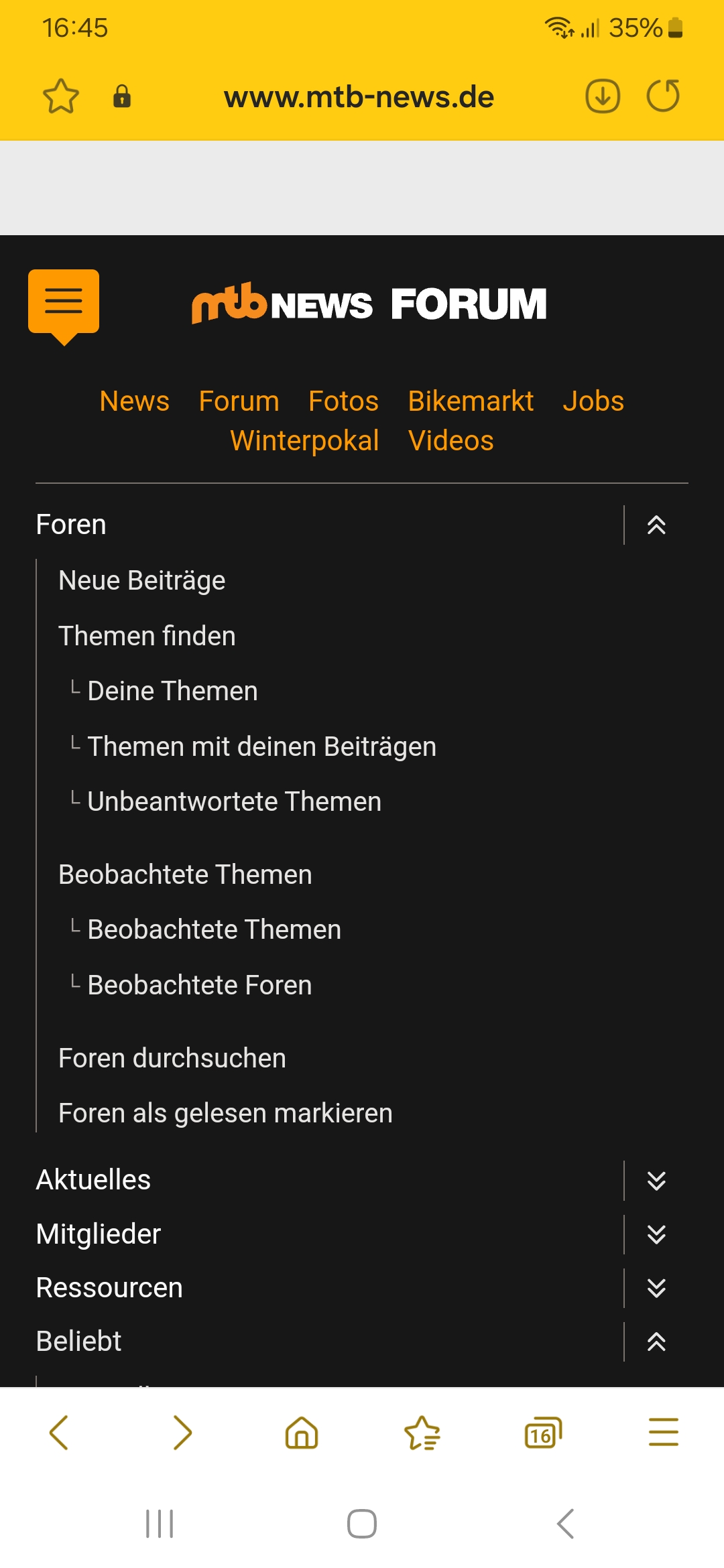Image resolution: width=724 pixels, height=1568 pixels.
Task: Click Unbeantwortete Themen link
Action: point(234,801)
